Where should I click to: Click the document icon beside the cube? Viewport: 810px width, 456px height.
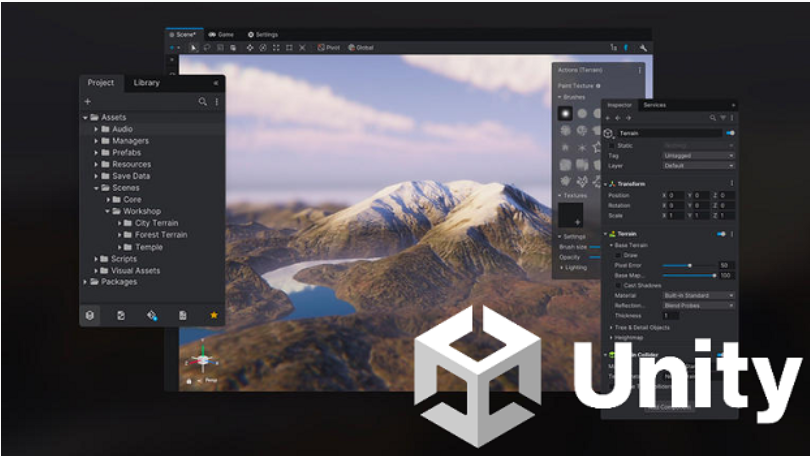coord(121,315)
